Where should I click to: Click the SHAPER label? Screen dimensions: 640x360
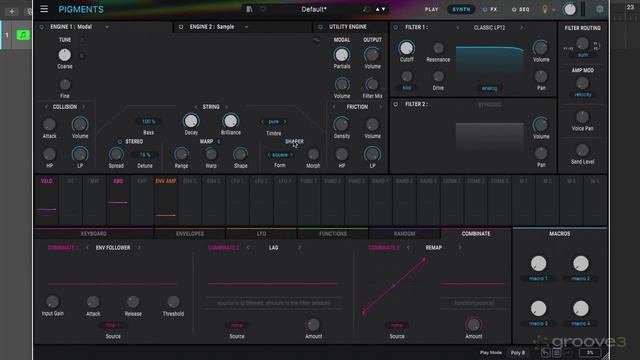click(294, 141)
